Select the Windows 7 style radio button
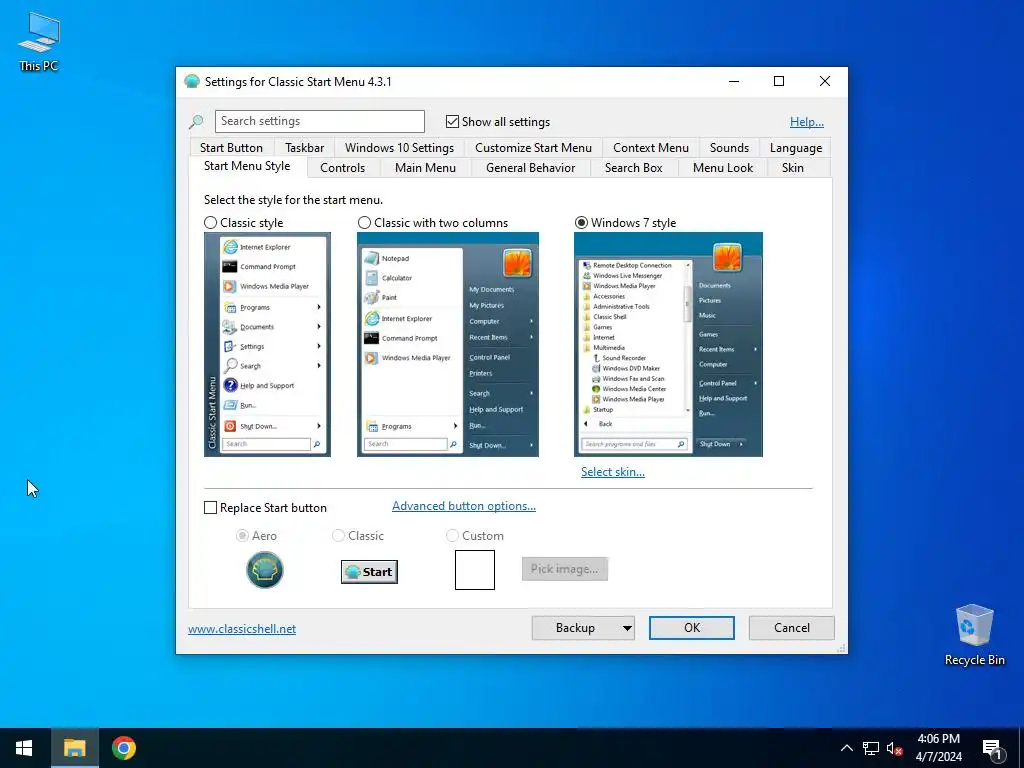This screenshot has height=768, width=1024. click(581, 223)
